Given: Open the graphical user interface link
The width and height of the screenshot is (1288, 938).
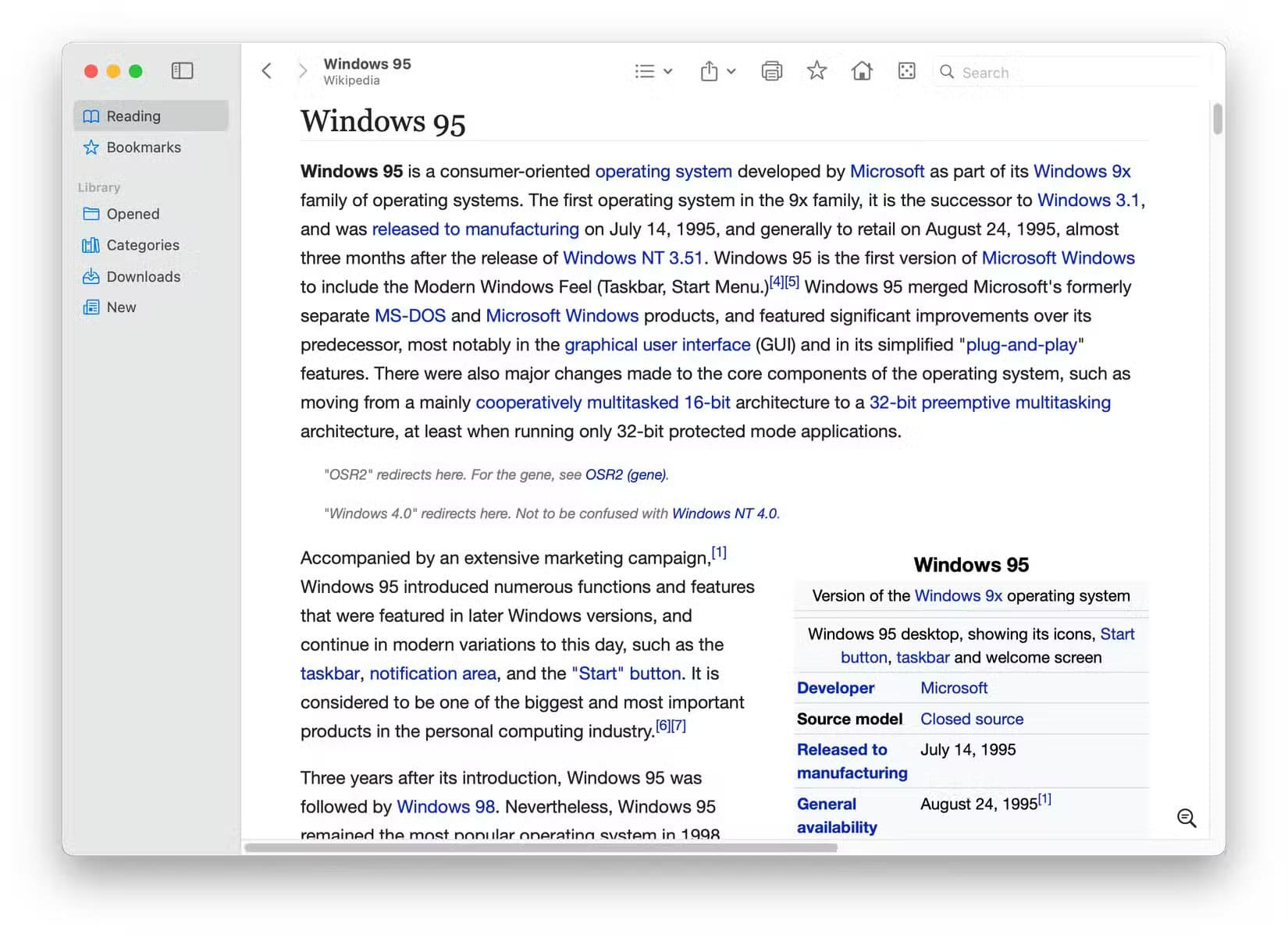Looking at the screenshot, I should [657, 345].
